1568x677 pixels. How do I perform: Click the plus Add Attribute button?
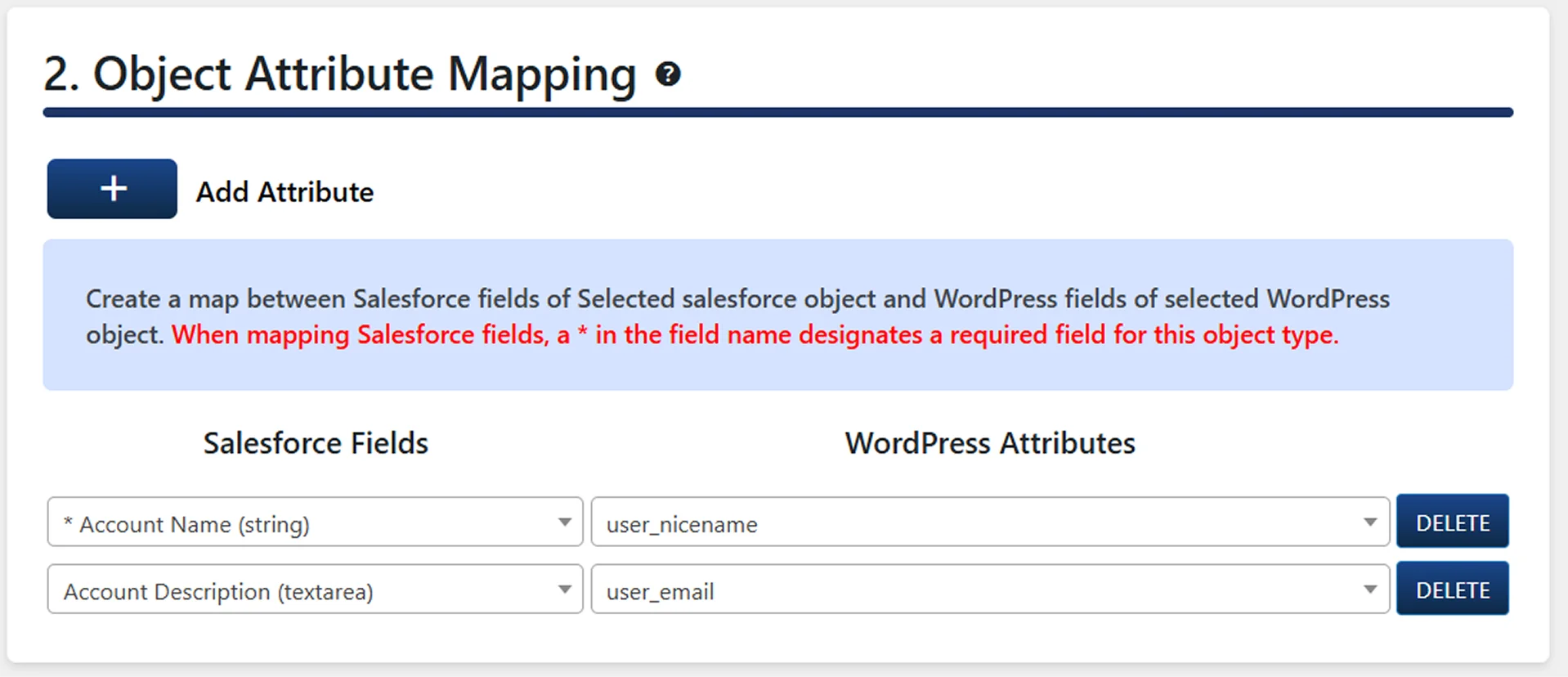112,189
